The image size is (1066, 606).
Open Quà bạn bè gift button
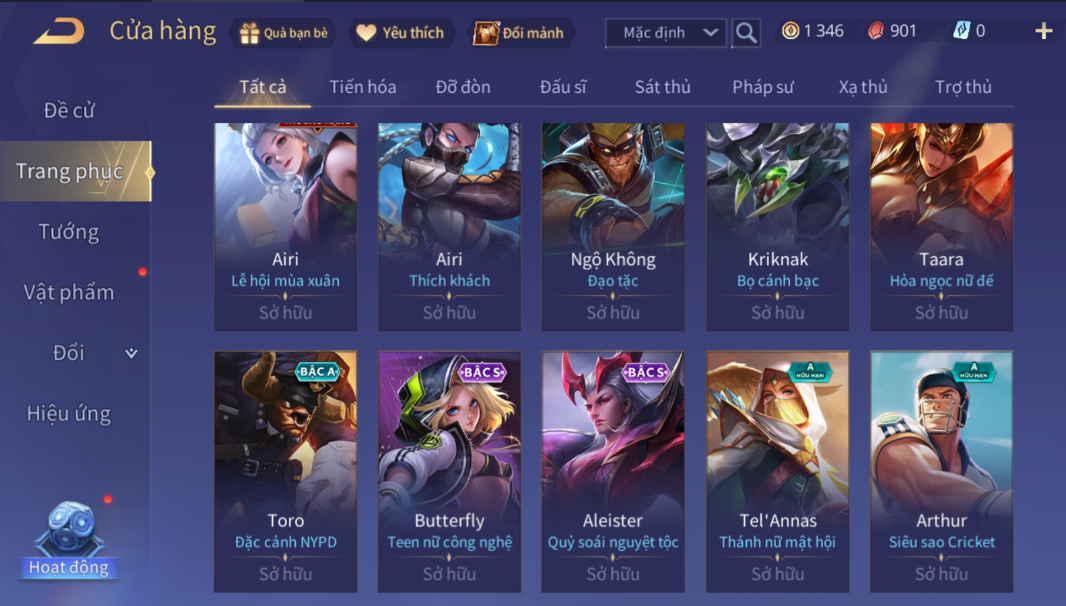coord(284,33)
